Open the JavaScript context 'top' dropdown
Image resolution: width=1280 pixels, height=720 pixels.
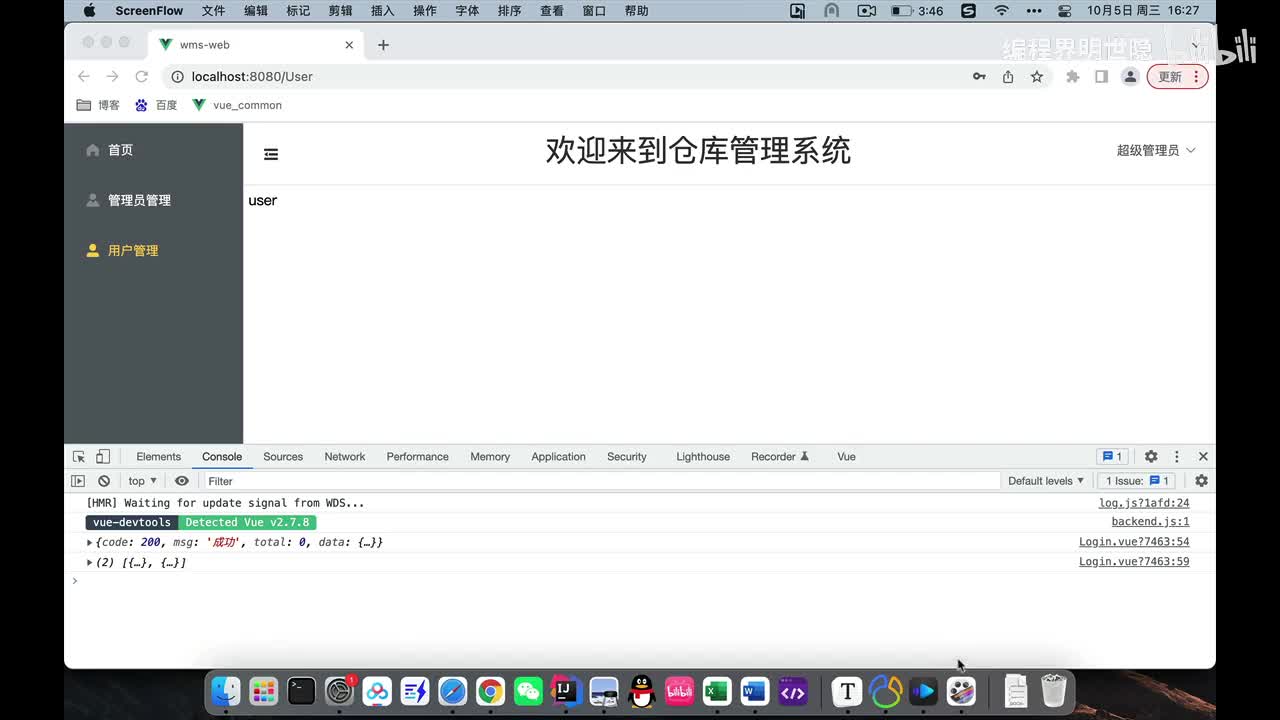pos(142,481)
